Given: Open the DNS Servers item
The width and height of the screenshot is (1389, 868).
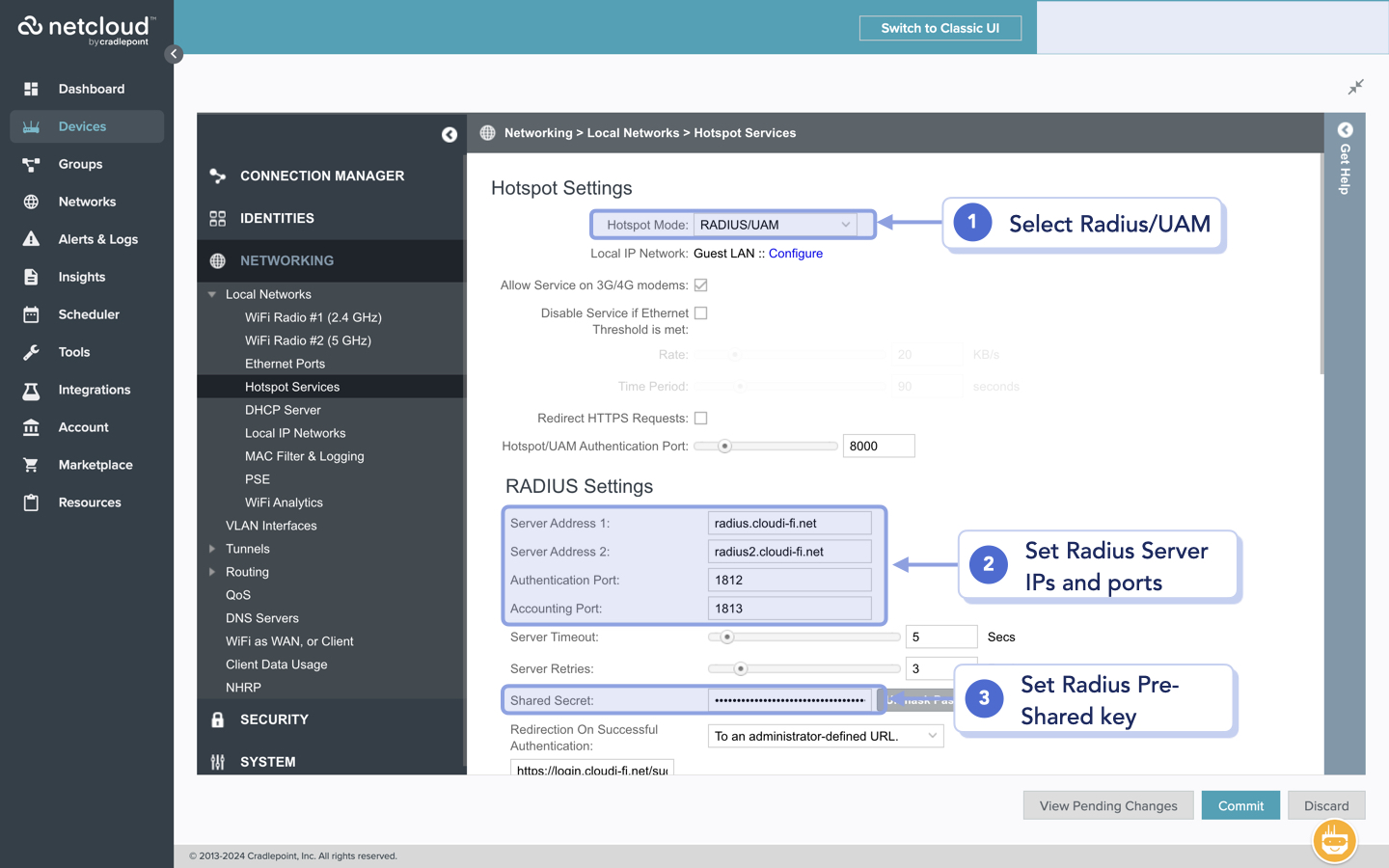Looking at the screenshot, I should [x=262, y=618].
